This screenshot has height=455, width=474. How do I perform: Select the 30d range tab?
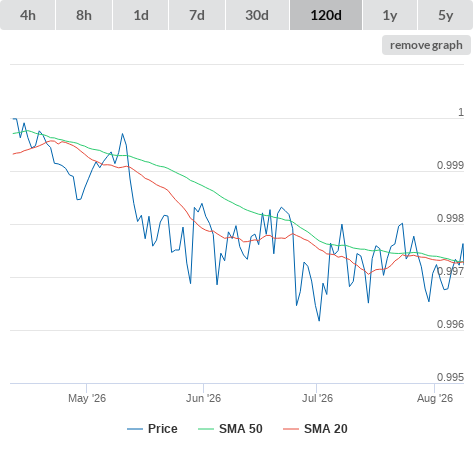(257, 15)
